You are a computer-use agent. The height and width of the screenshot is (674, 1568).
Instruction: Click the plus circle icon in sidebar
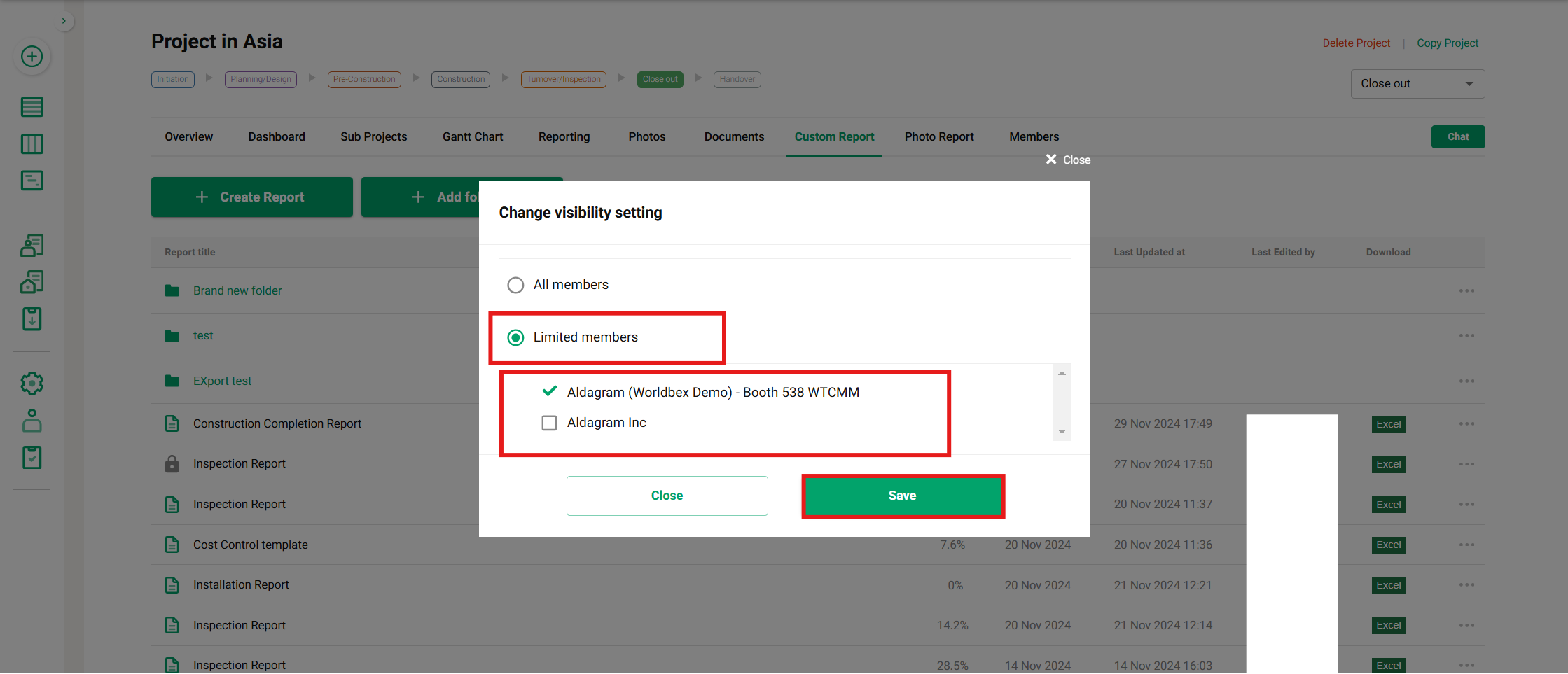32,57
